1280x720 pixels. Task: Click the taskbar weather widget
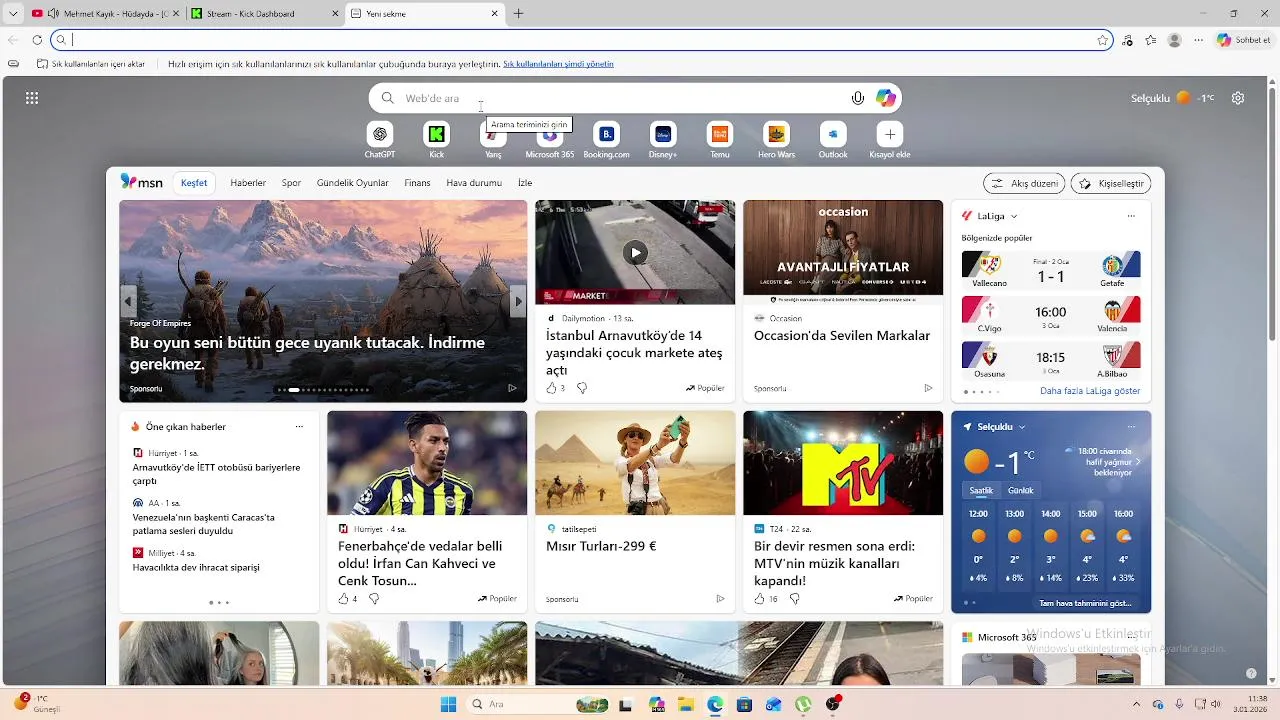tap(37, 703)
